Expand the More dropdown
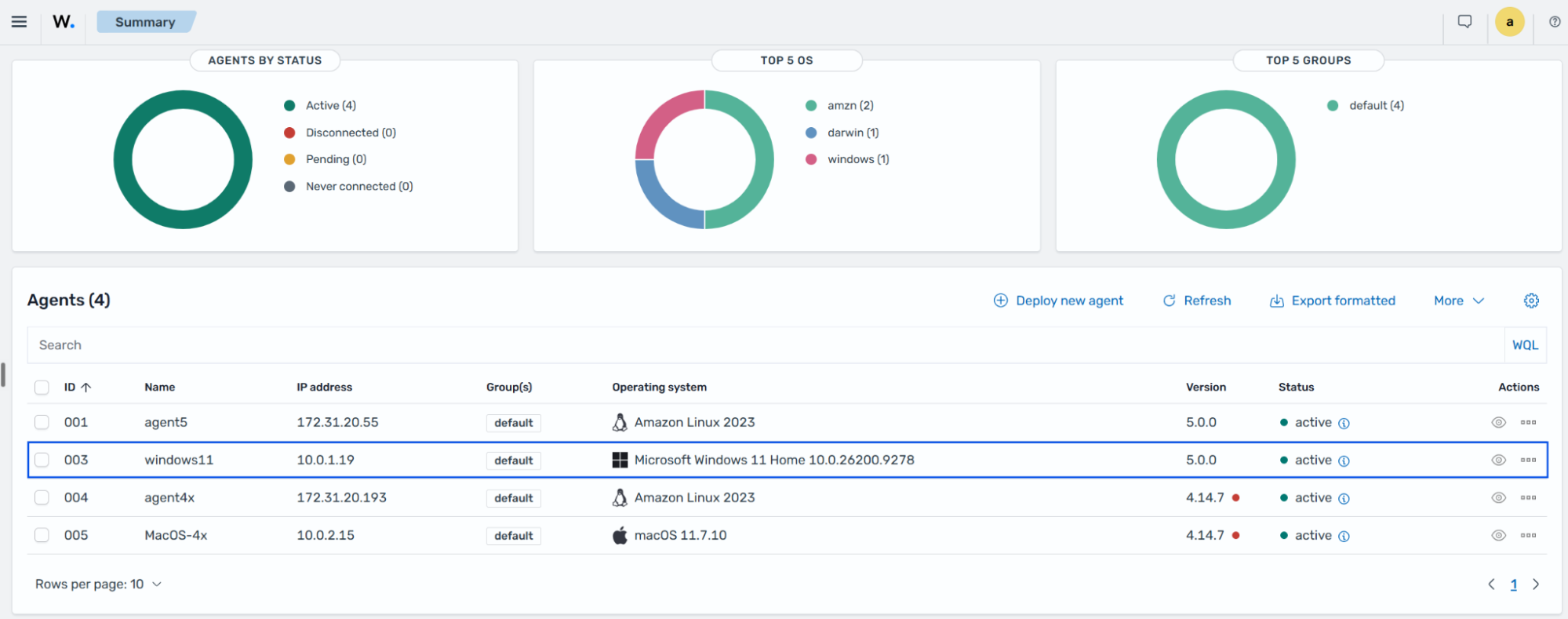 click(x=1459, y=300)
